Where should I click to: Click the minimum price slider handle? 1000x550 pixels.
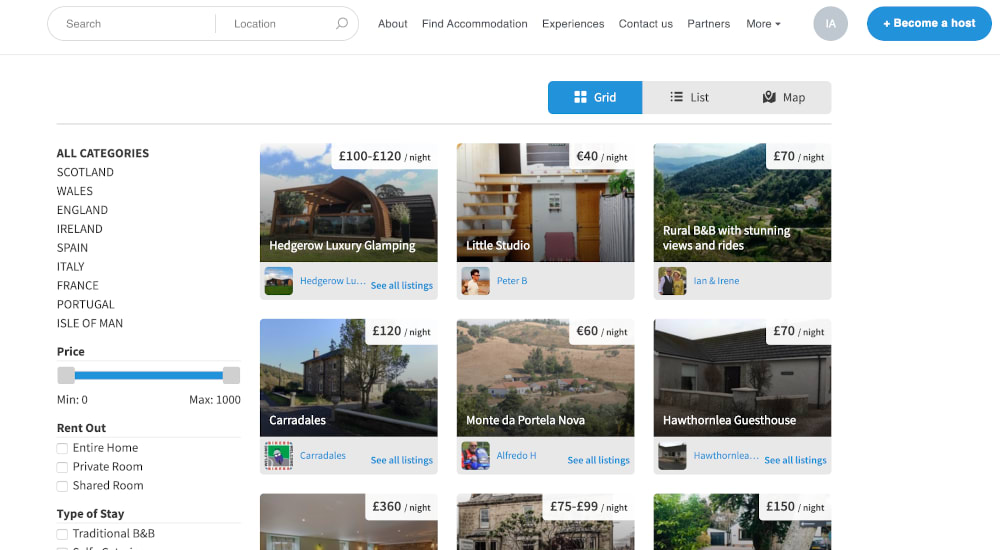coord(66,375)
